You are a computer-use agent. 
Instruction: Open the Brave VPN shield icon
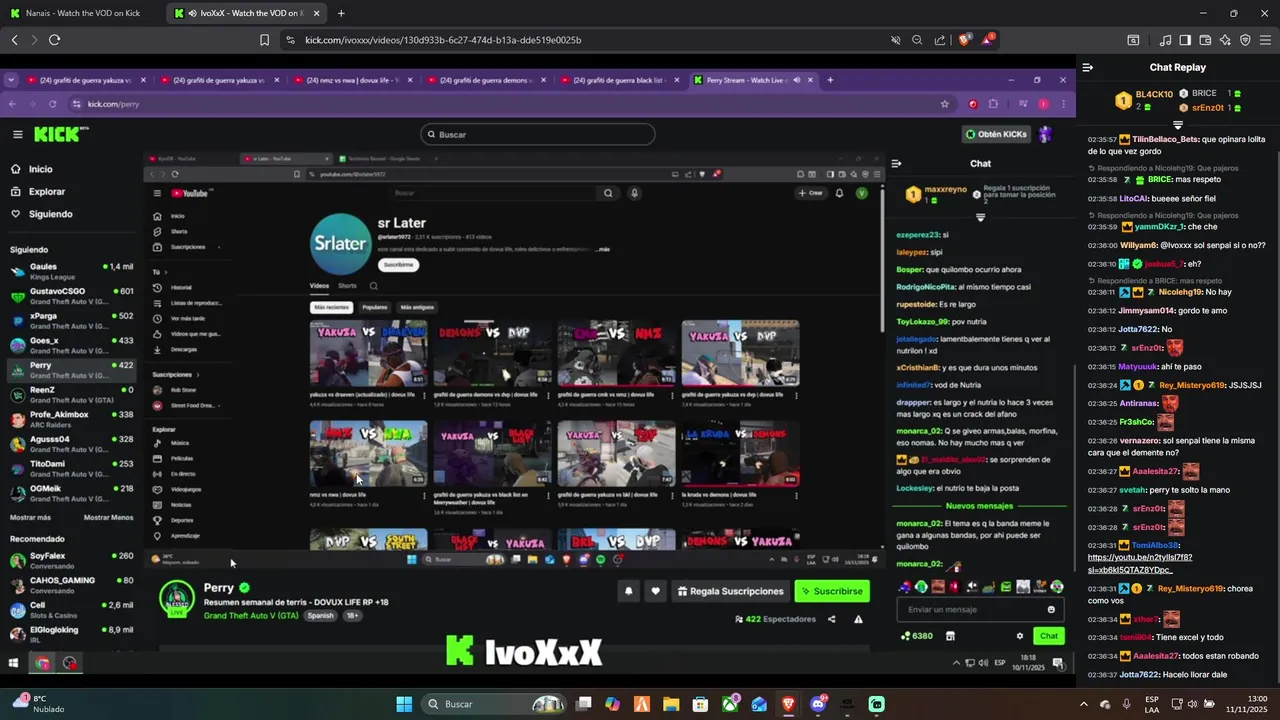click(1245, 40)
